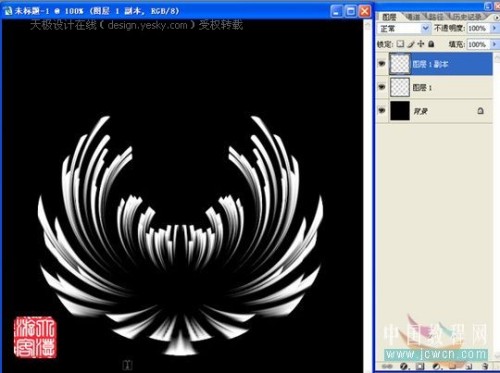Click the add layer style icon

click(404, 366)
